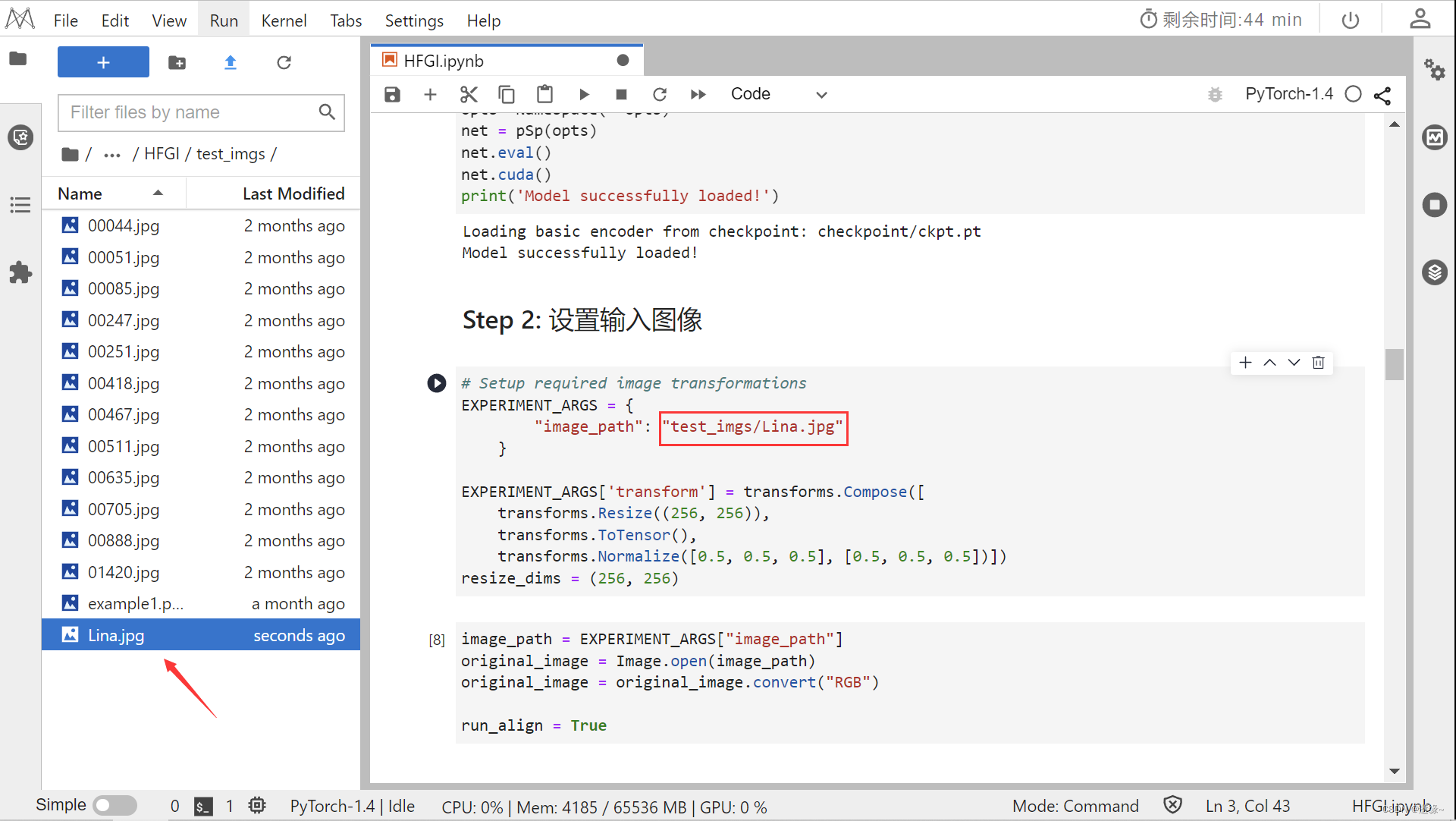Restart kernel and run all cells
This screenshot has width=1456, height=821.
(x=698, y=94)
